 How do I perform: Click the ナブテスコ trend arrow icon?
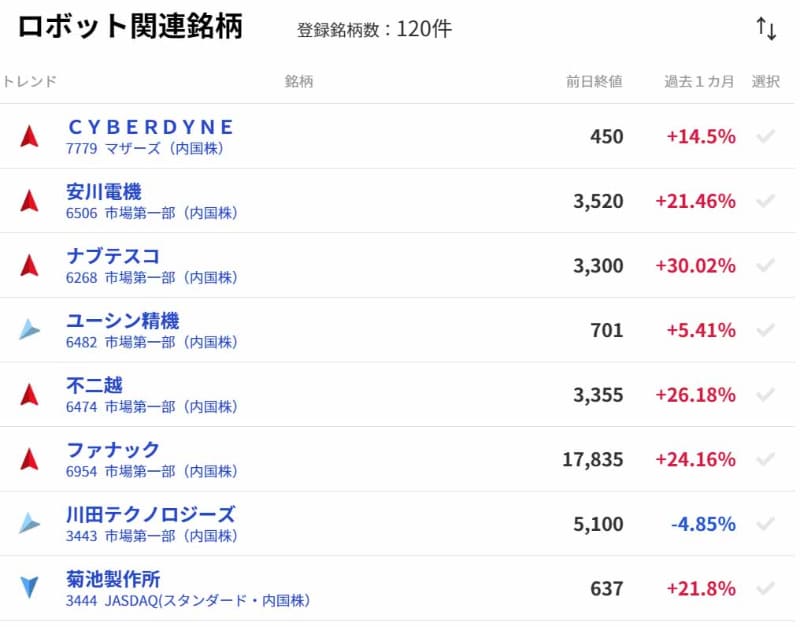[30, 265]
